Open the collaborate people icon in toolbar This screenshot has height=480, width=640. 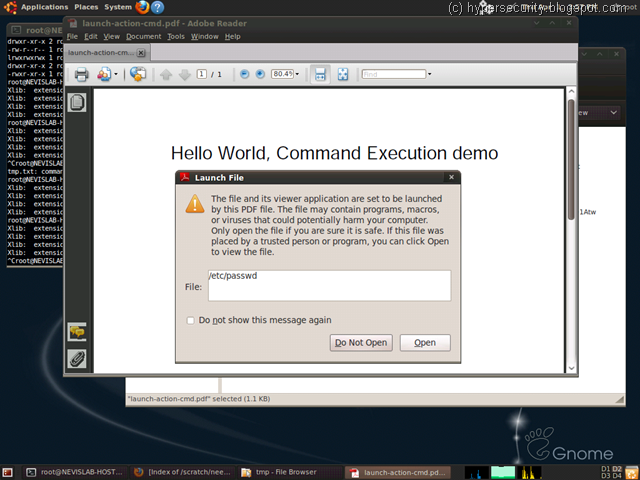104,74
